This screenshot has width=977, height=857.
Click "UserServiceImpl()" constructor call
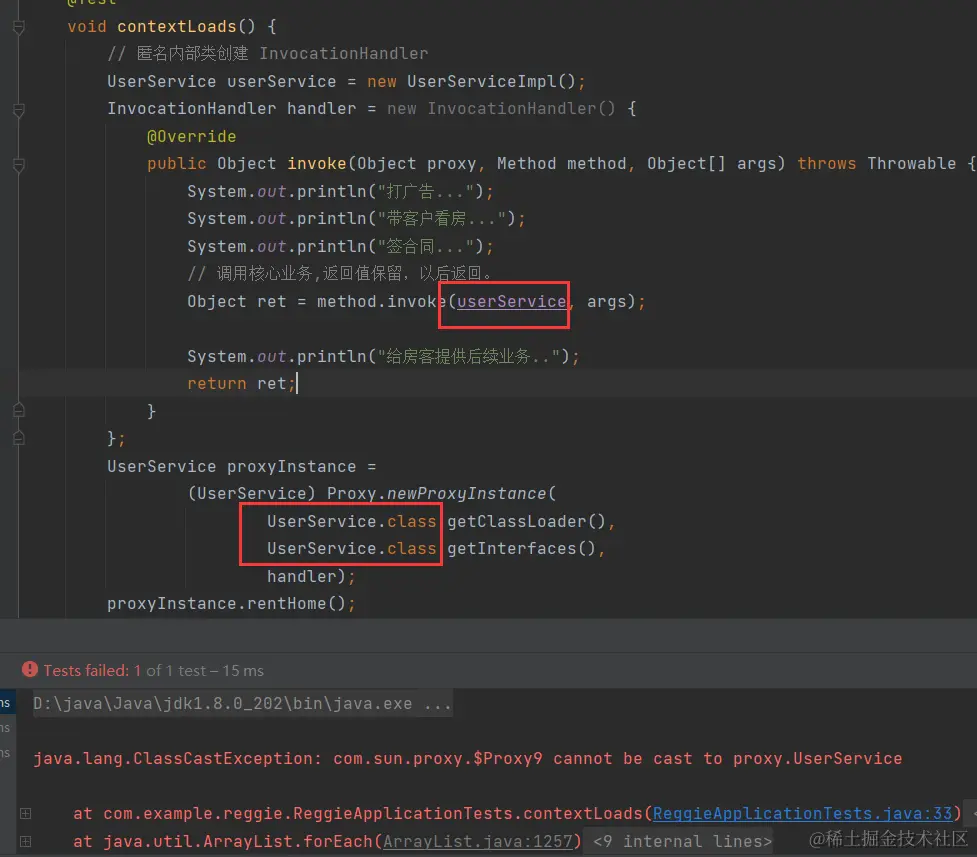click(x=491, y=82)
